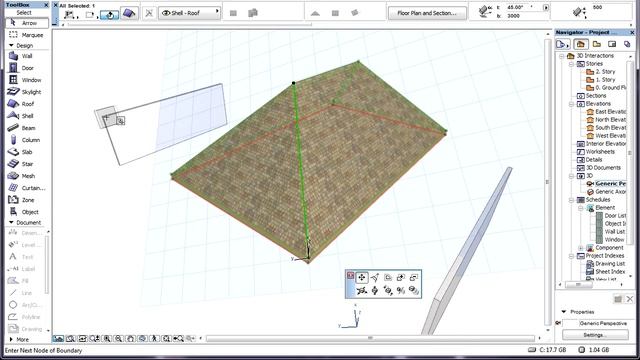Image resolution: width=640 pixels, height=360 pixels.
Task: Expand the Component tree node
Action: point(581,248)
